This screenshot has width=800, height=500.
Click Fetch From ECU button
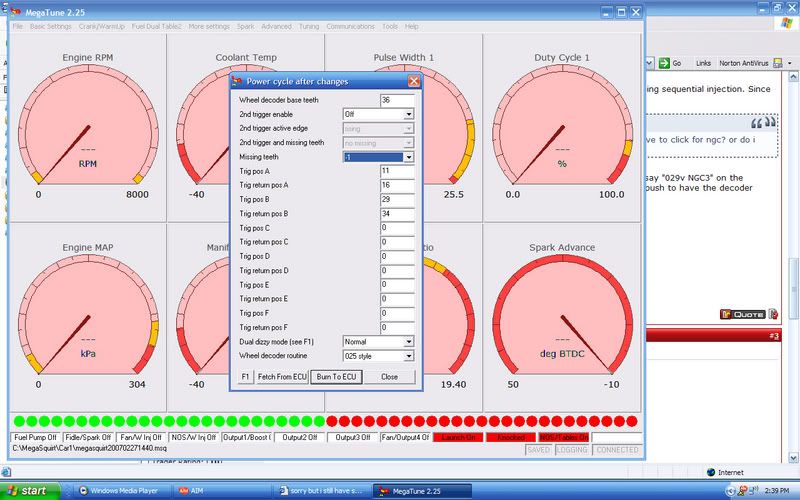tap(282, 377)
